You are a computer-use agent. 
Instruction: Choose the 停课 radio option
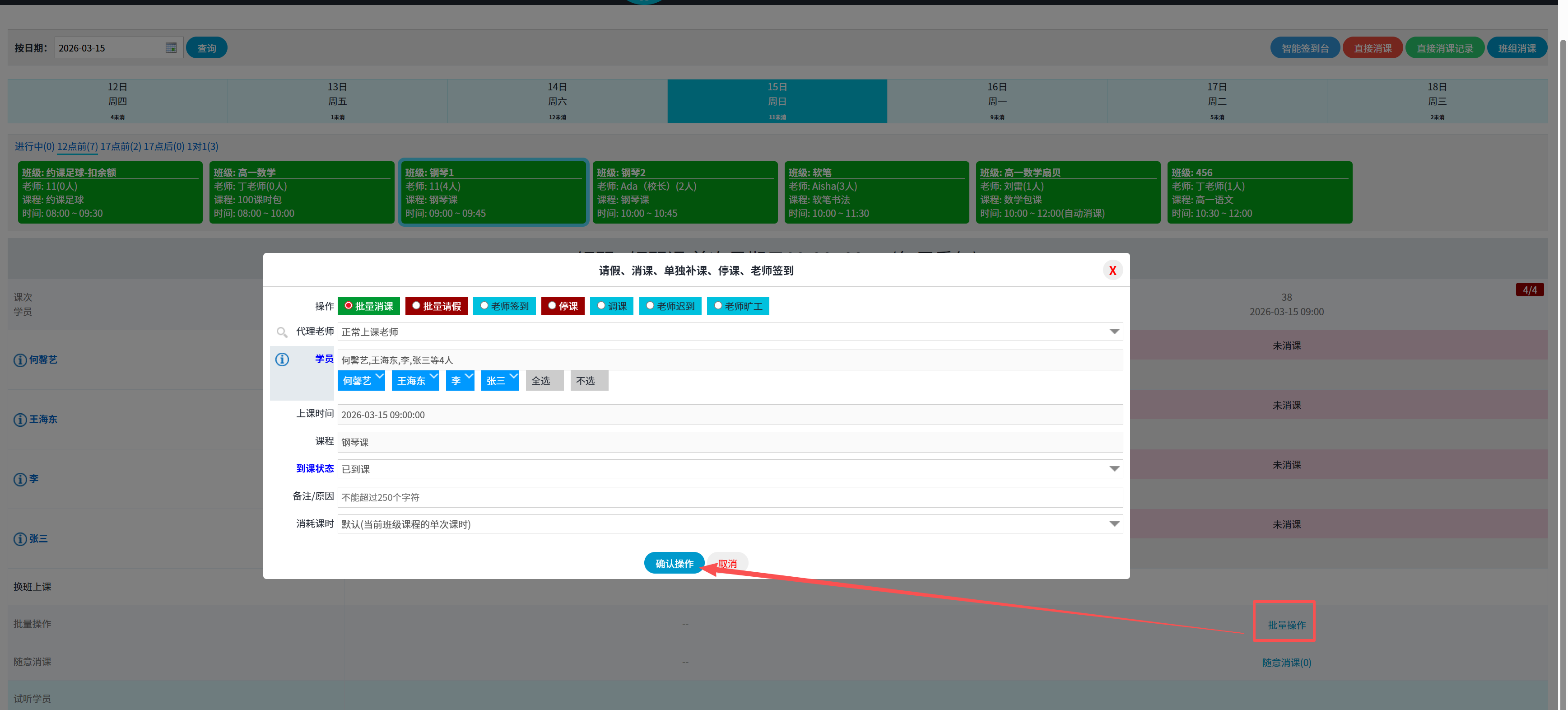click(552, 306)
